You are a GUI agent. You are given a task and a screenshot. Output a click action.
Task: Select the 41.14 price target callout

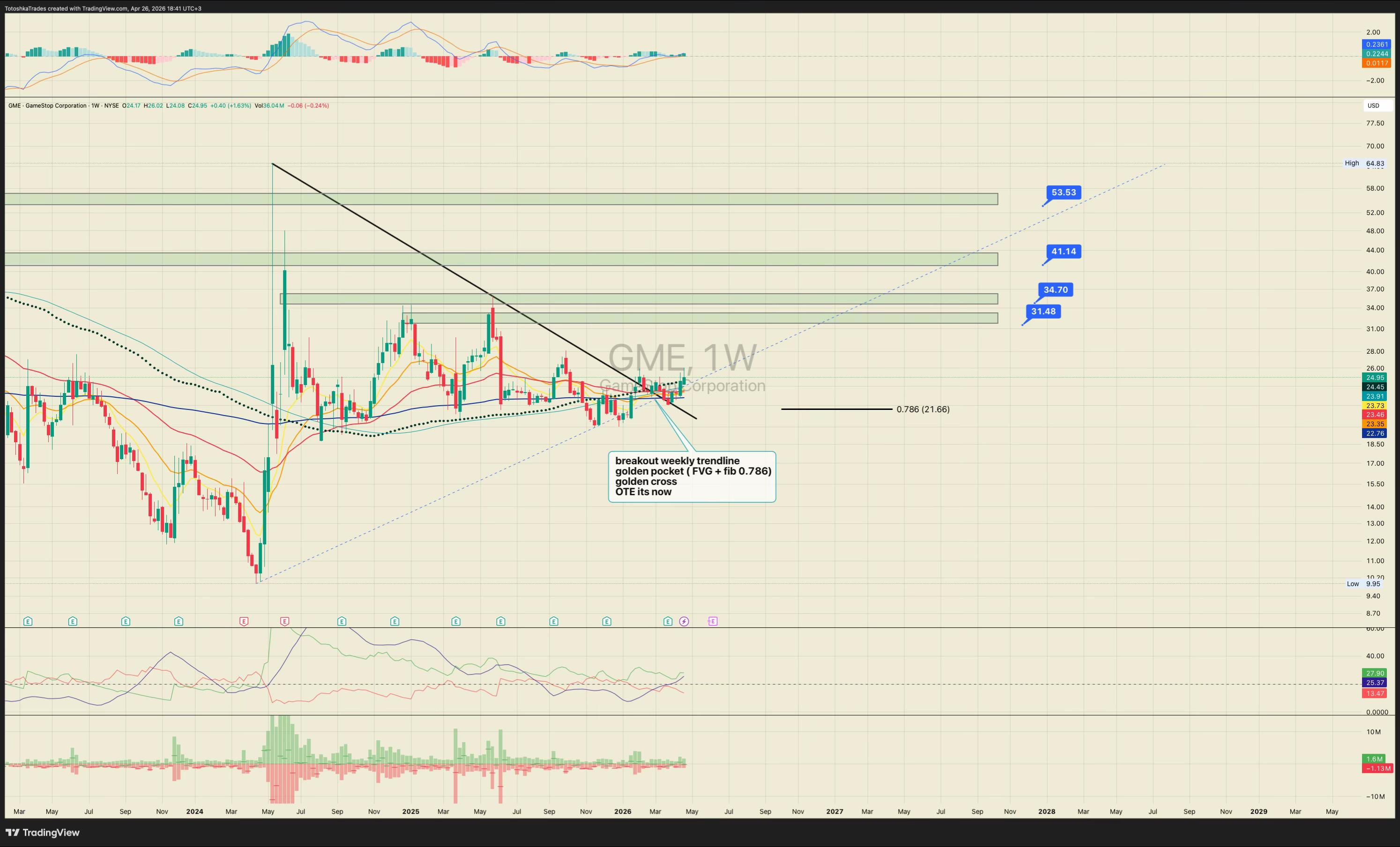tap(1064, 252)
